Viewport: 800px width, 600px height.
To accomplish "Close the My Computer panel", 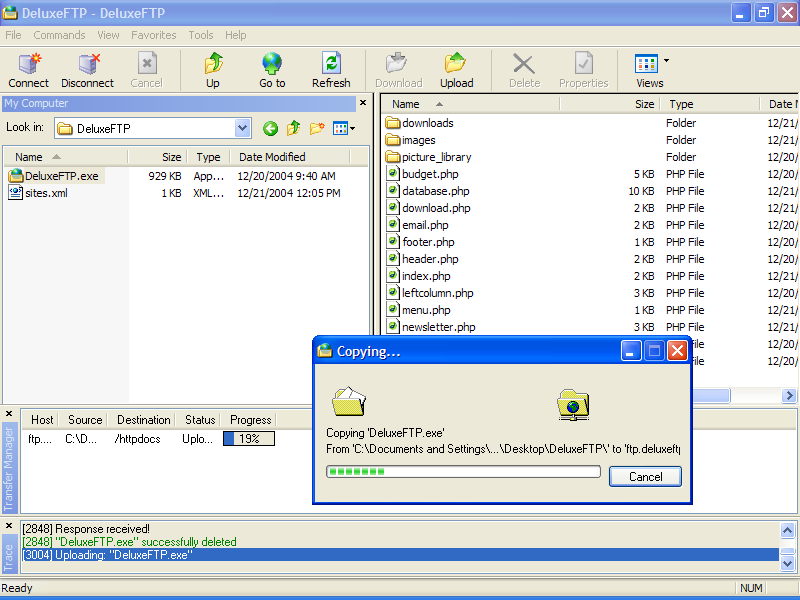I will [x=363, y=103].
